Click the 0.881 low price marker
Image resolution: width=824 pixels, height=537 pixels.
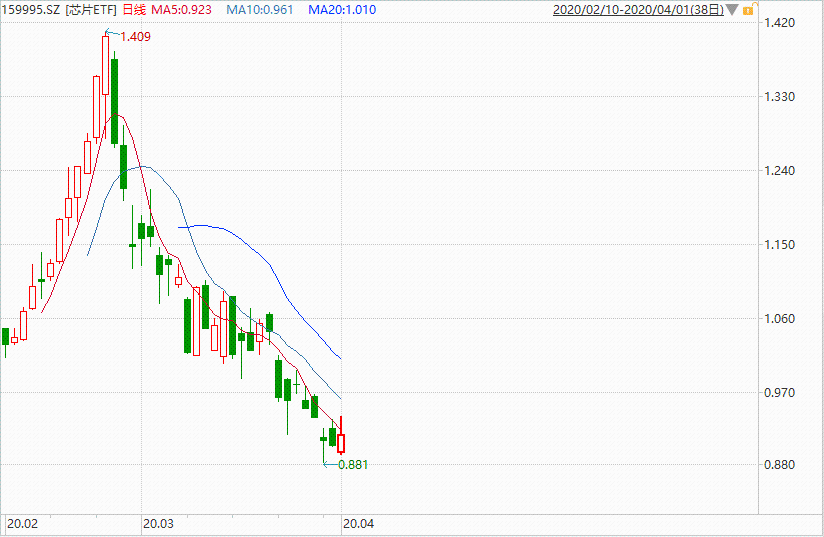pyautogui.click(x=354, y=464)
